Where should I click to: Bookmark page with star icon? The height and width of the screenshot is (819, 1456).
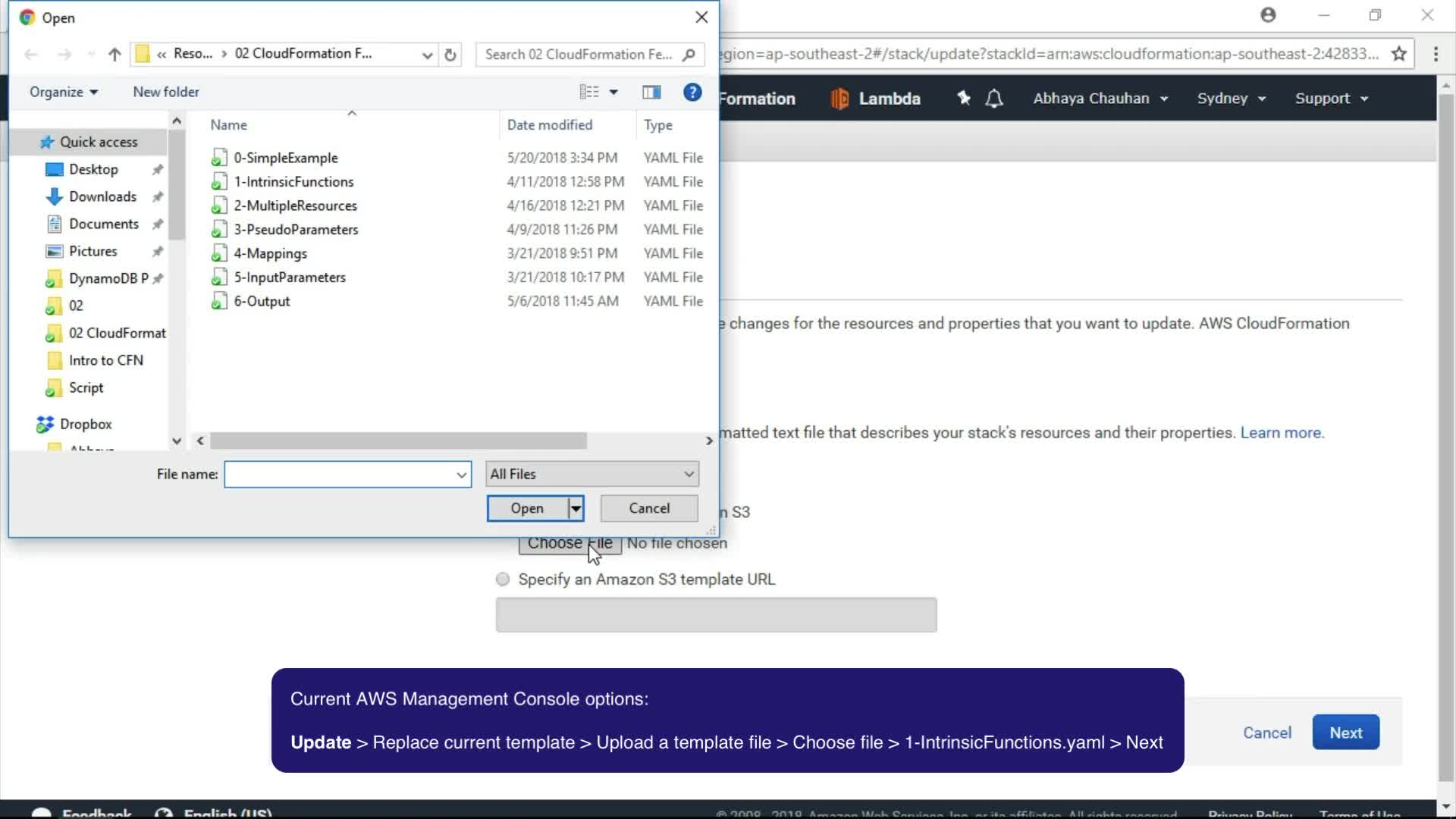[x=1399, y=54]
